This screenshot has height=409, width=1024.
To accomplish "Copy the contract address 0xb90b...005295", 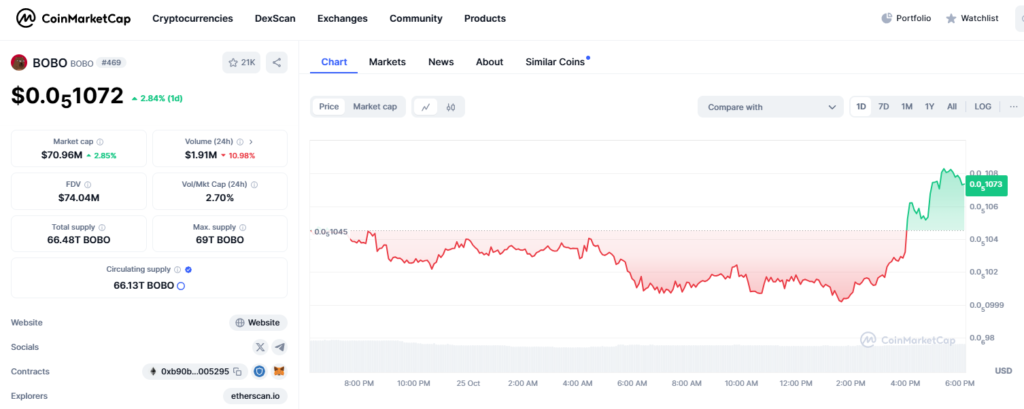I will coord(238,372).
